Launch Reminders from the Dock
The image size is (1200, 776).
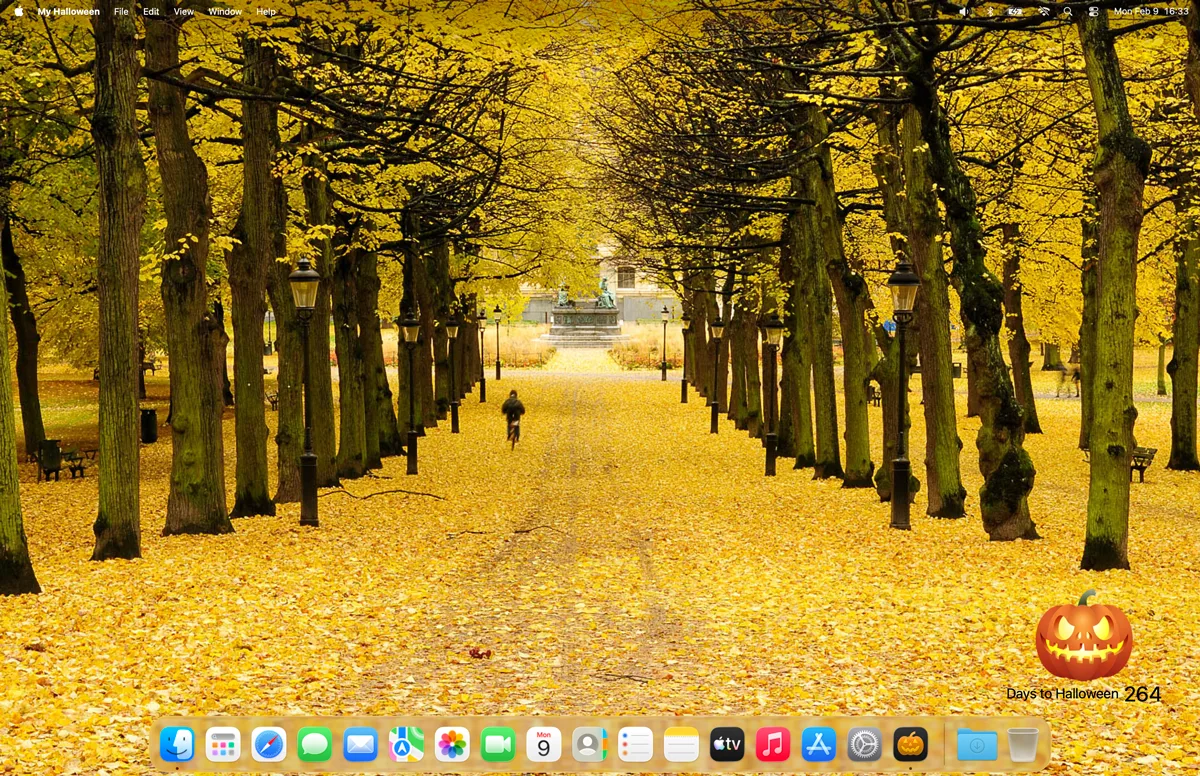pyautogui.click(x=635, y=744)
